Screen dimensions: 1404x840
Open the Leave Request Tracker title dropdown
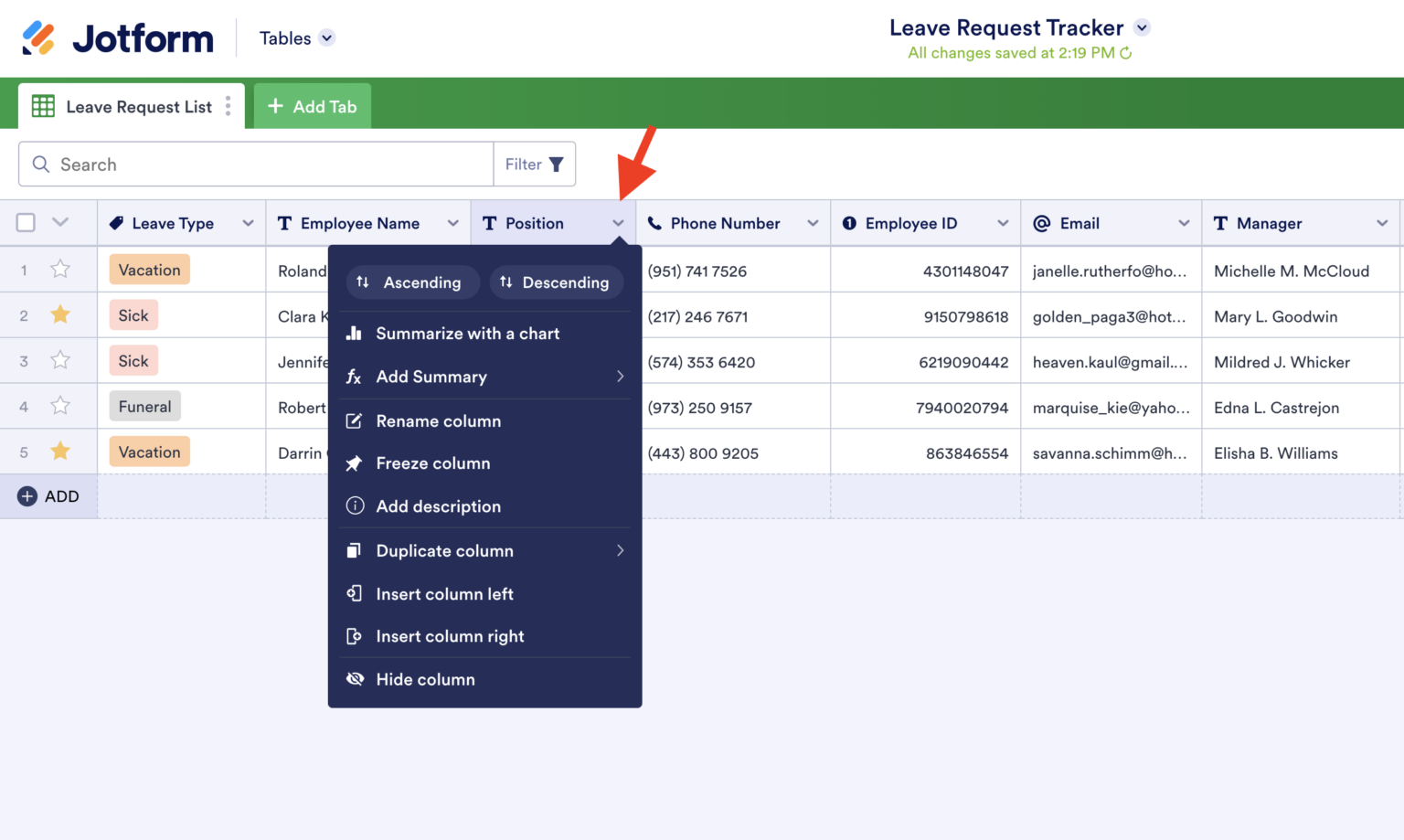point(1141,27)
